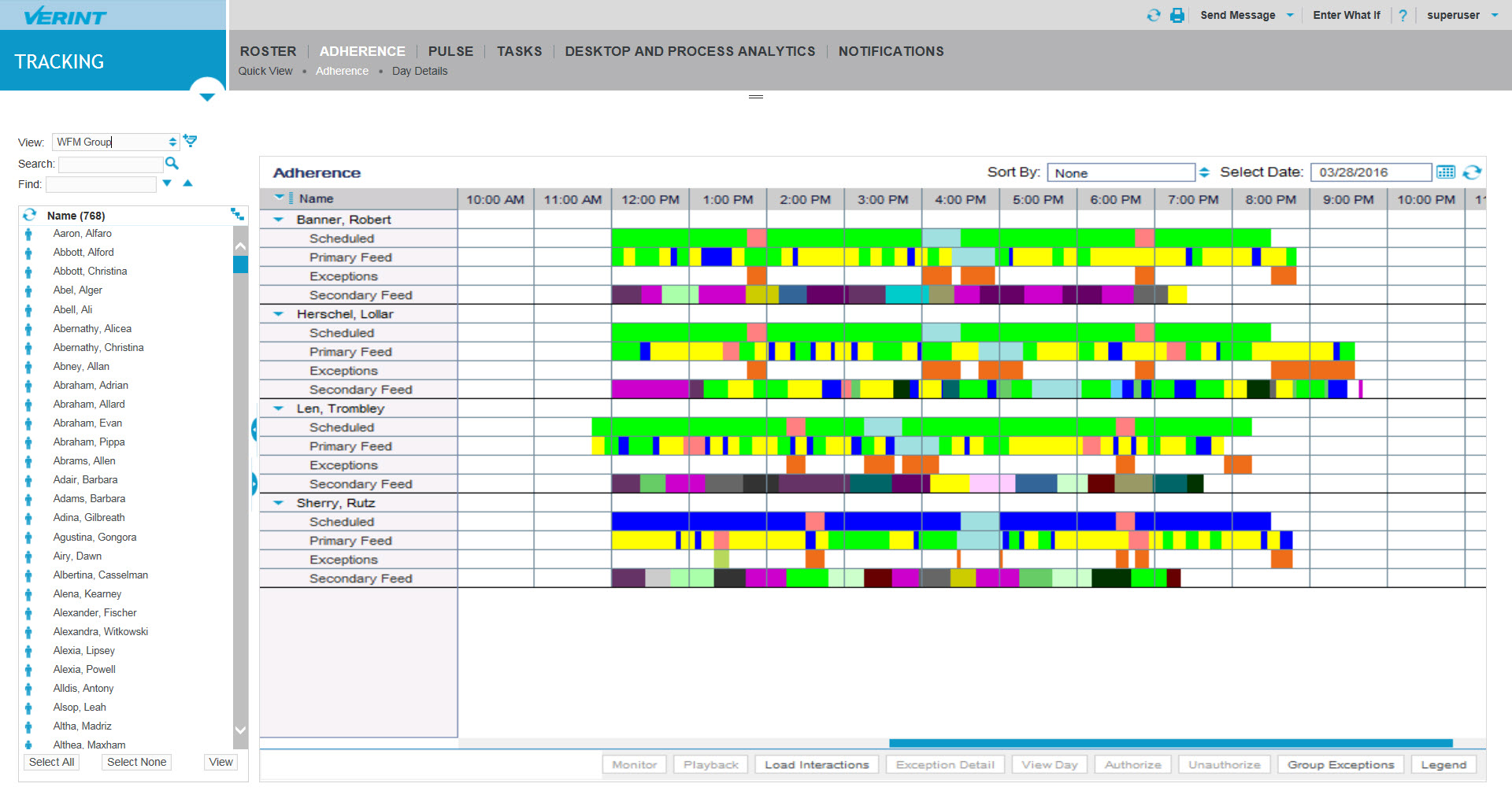Click the magnifier icon beside Search field
Viewport: 1512px width, 791px height.
click(172, 163)
